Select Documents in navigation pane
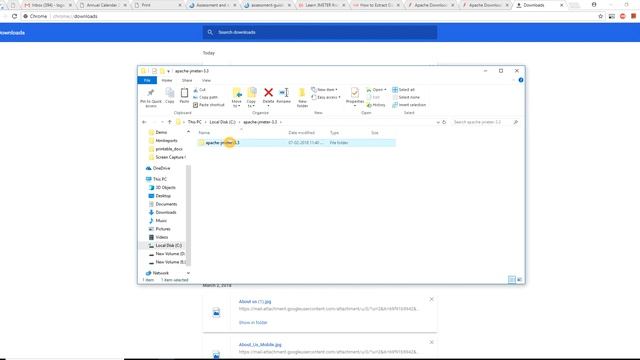Viewport: 640px width, 360px height. pyautogui.click(x=163, y=204)
